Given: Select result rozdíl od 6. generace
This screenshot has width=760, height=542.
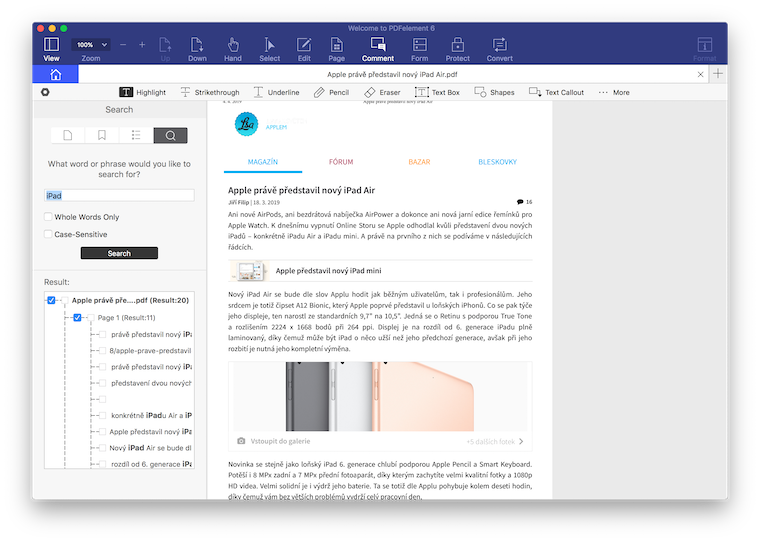Looking at the screenshot, I should 151,464.
